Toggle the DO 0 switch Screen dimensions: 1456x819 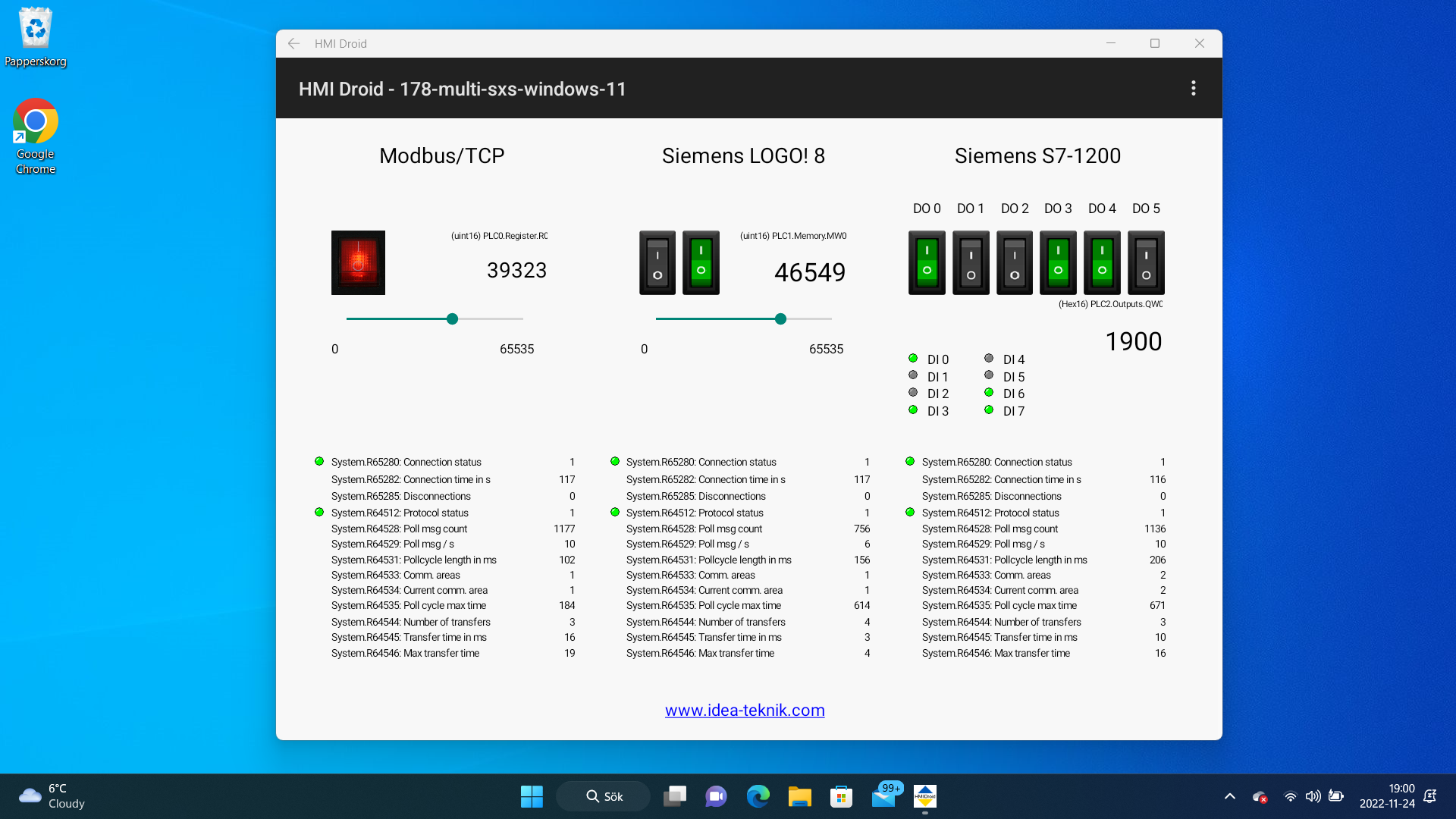tap(927, 262)
